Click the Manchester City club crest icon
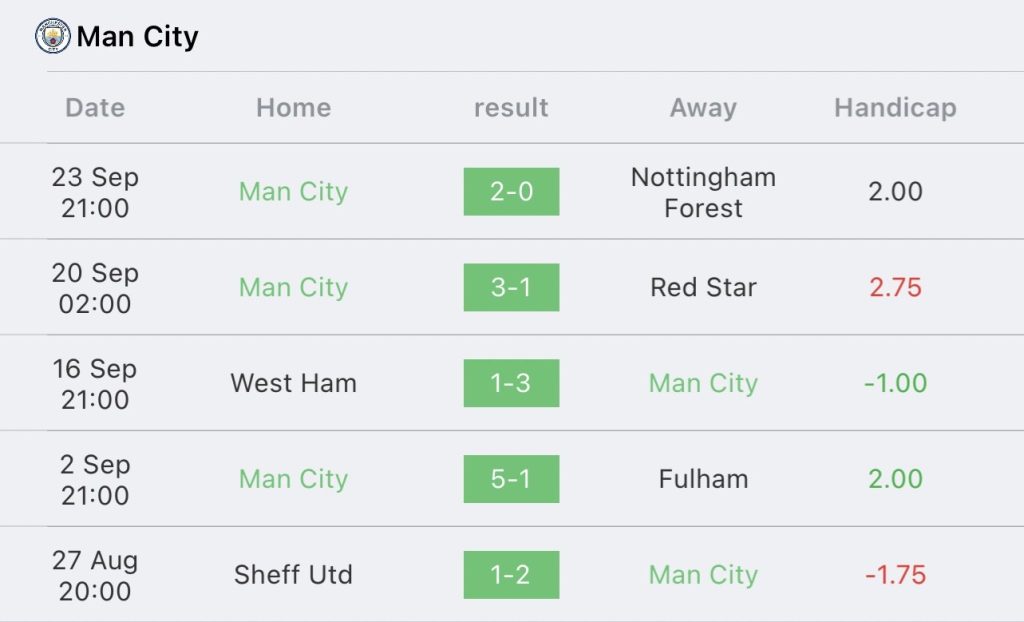Image resolution: width=1024 pixels, height=622 pixels. (x=53, y=36)
